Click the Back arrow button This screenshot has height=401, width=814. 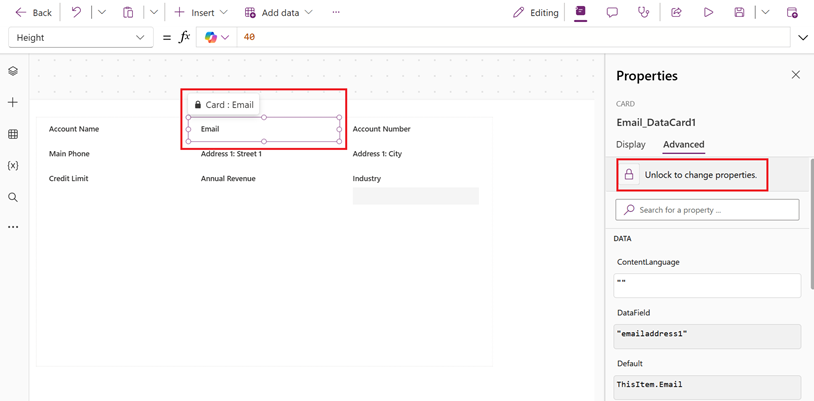tap(33, 12)
